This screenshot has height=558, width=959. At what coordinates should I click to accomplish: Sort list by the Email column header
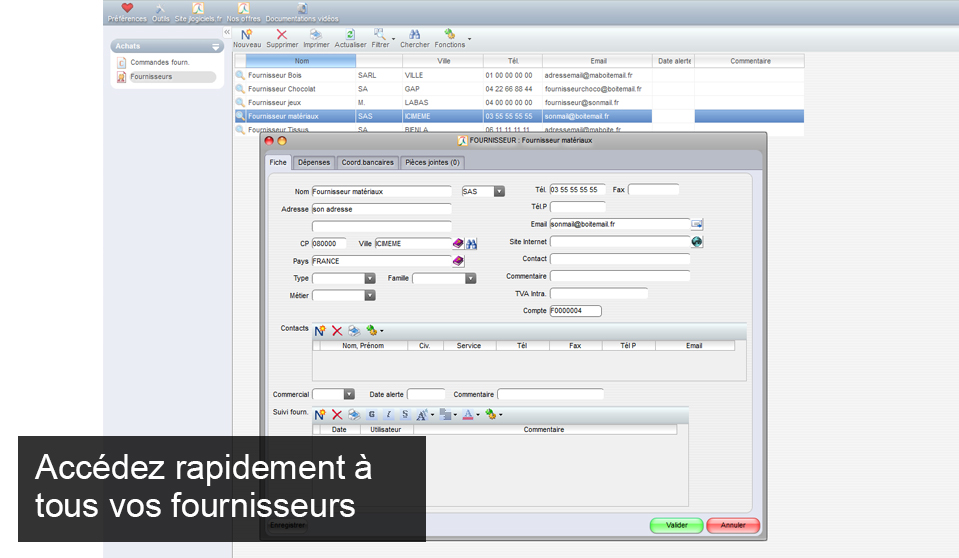(598, 61)
